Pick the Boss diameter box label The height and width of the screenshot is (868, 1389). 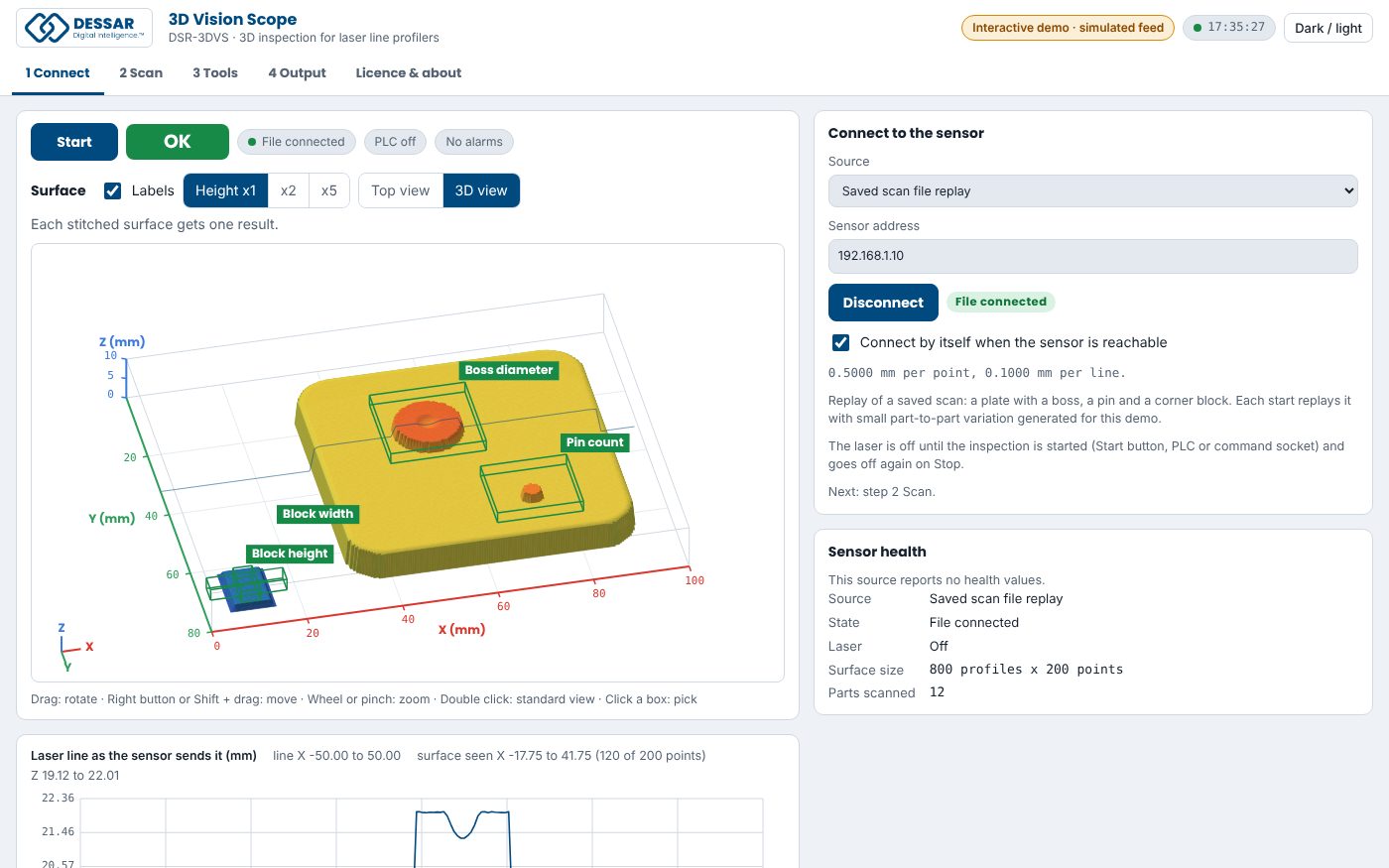tap(509, 370)
